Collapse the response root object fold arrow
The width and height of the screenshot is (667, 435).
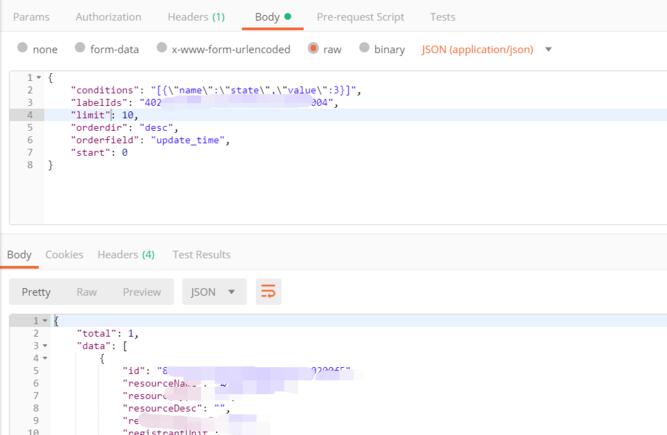tap(45, 321)
